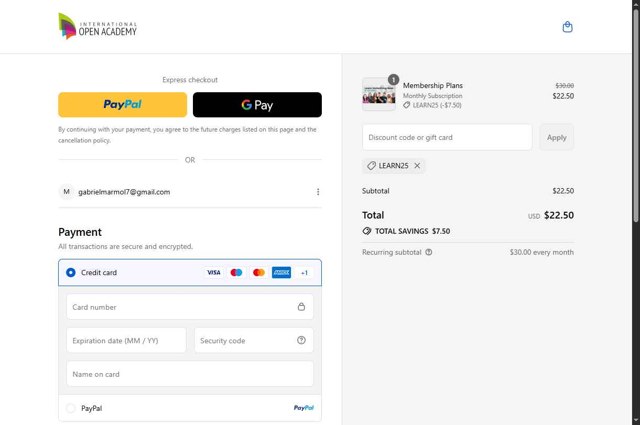
Task: Click the Mastercard icon
Action: coord(259,272)
